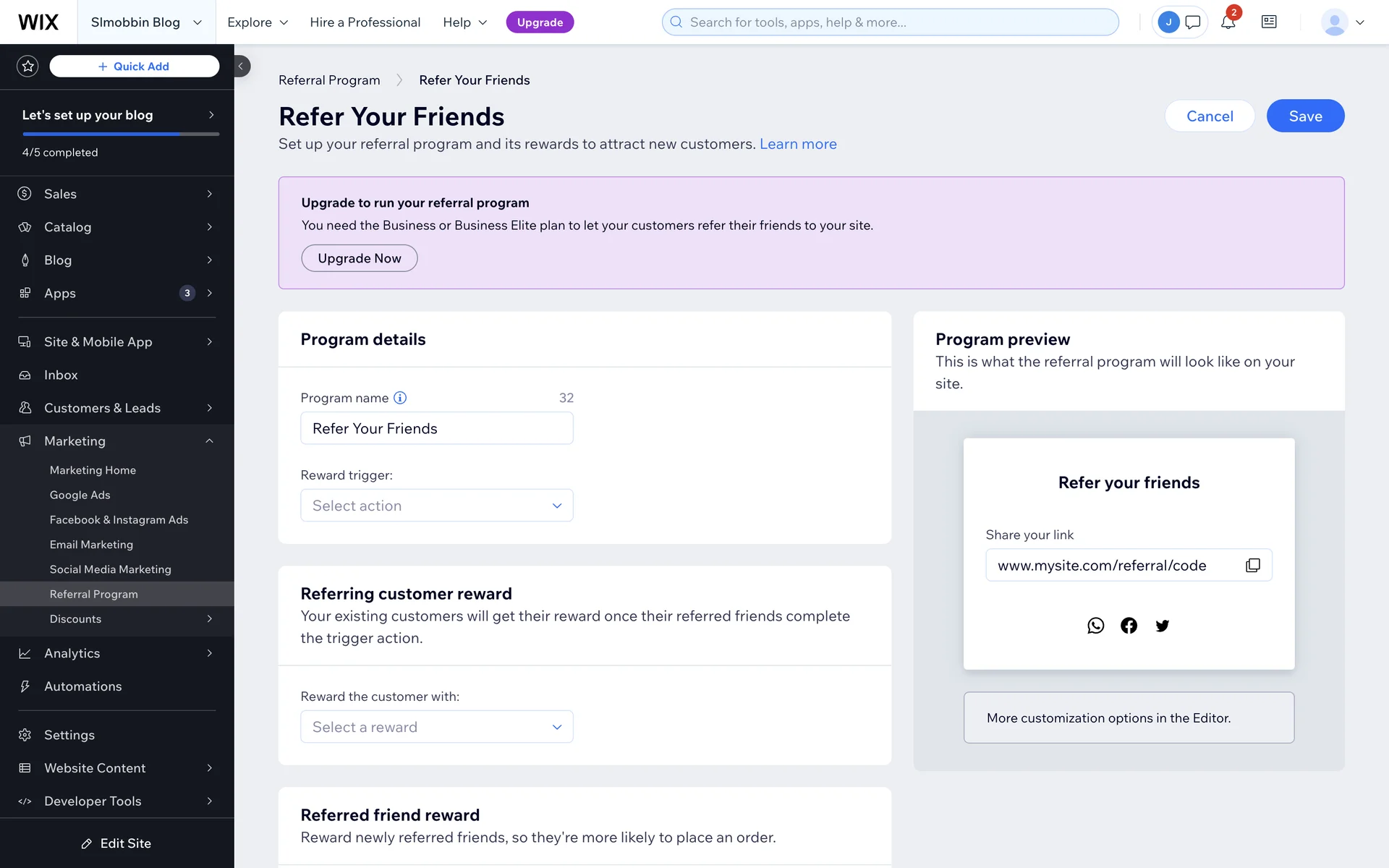Click the Program name info icon
The height and width of the screenshot is (868, 1389).
[400, 398]
